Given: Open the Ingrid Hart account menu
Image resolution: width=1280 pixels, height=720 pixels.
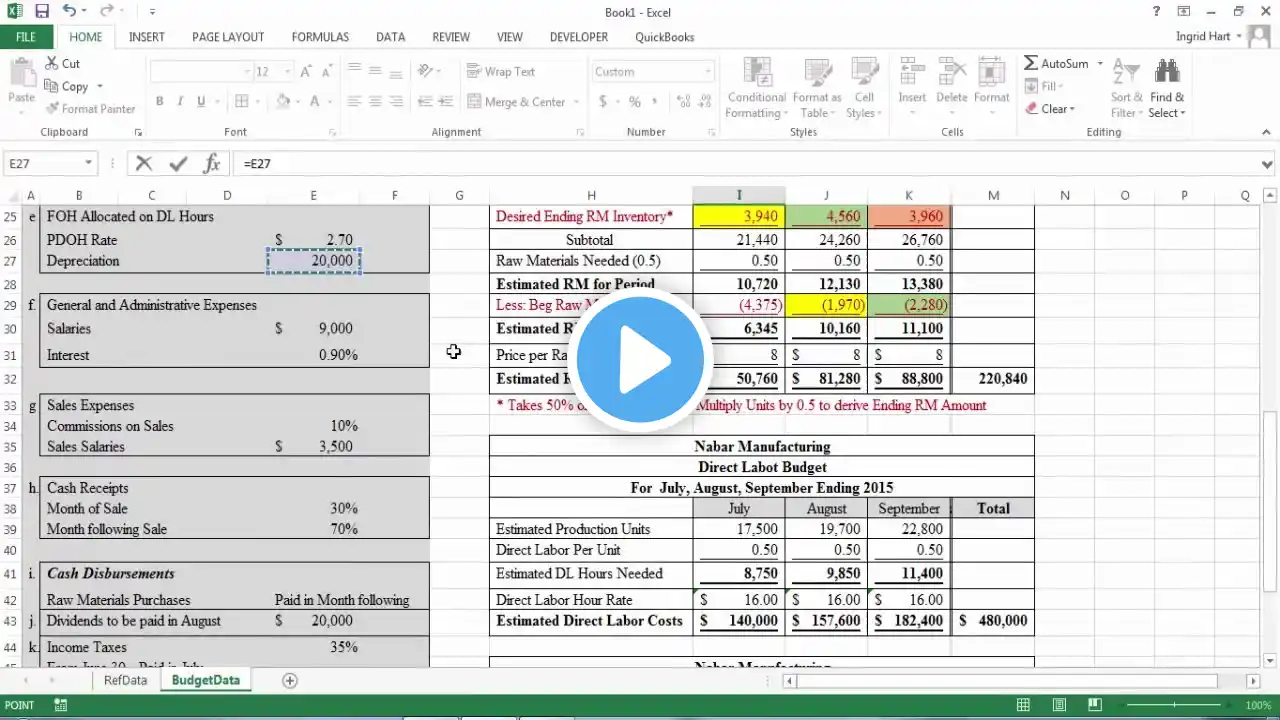Looking at the screenshot, I should point(1210,37).
